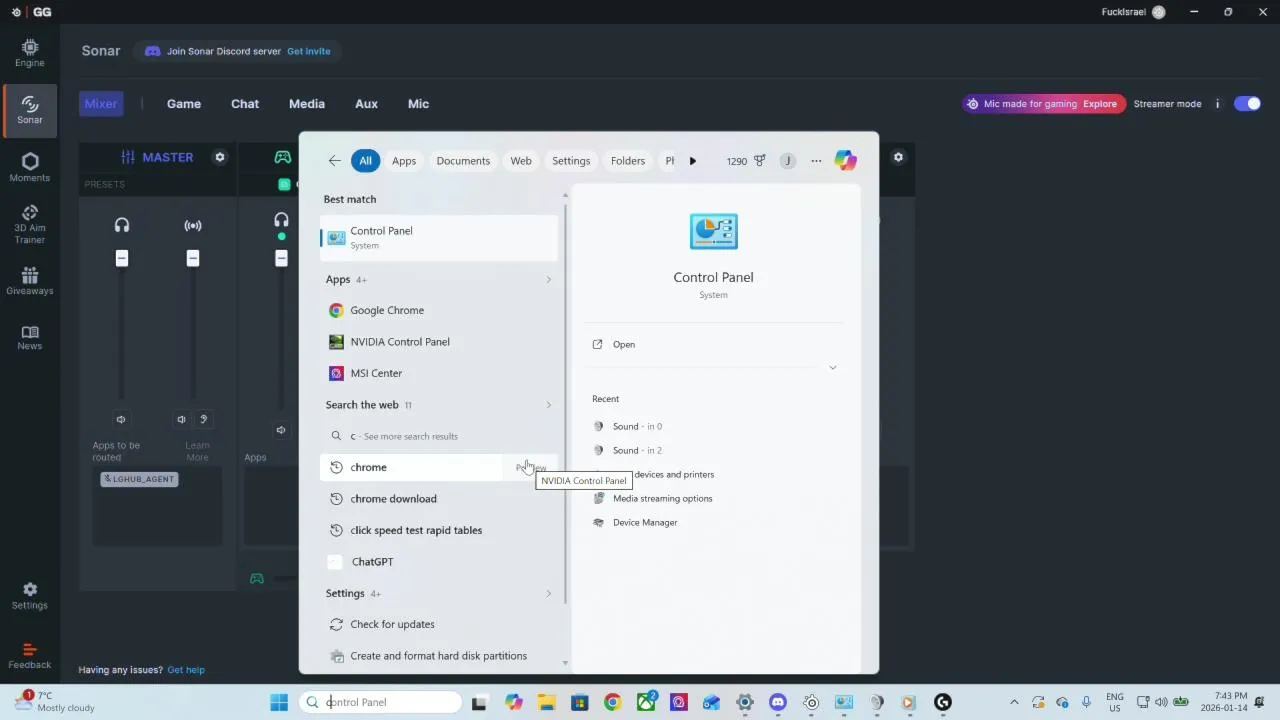Expand the Search the web results group
This screenshot has width=1280, height=720.
(x=548, y=405)
